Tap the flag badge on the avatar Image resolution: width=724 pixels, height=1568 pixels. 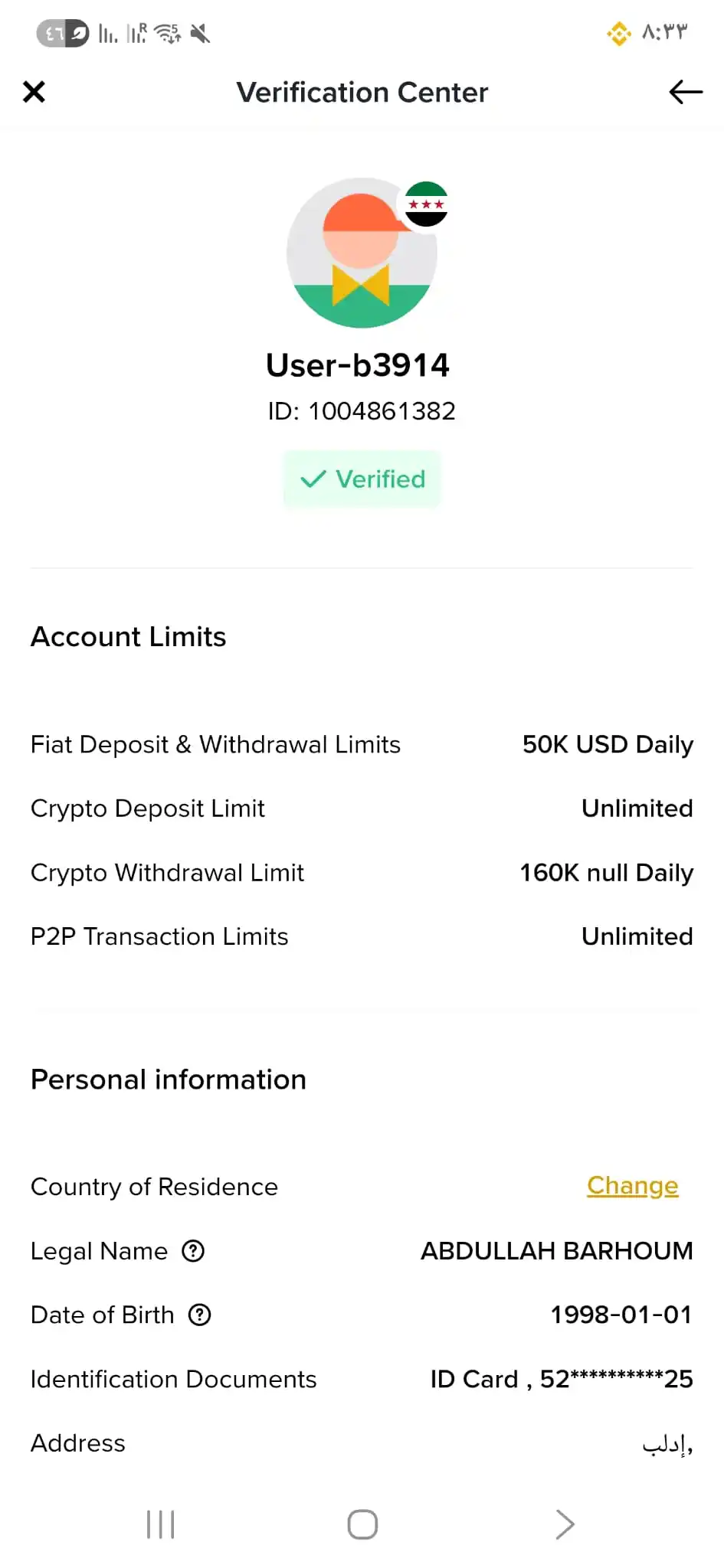pos(426,204)
